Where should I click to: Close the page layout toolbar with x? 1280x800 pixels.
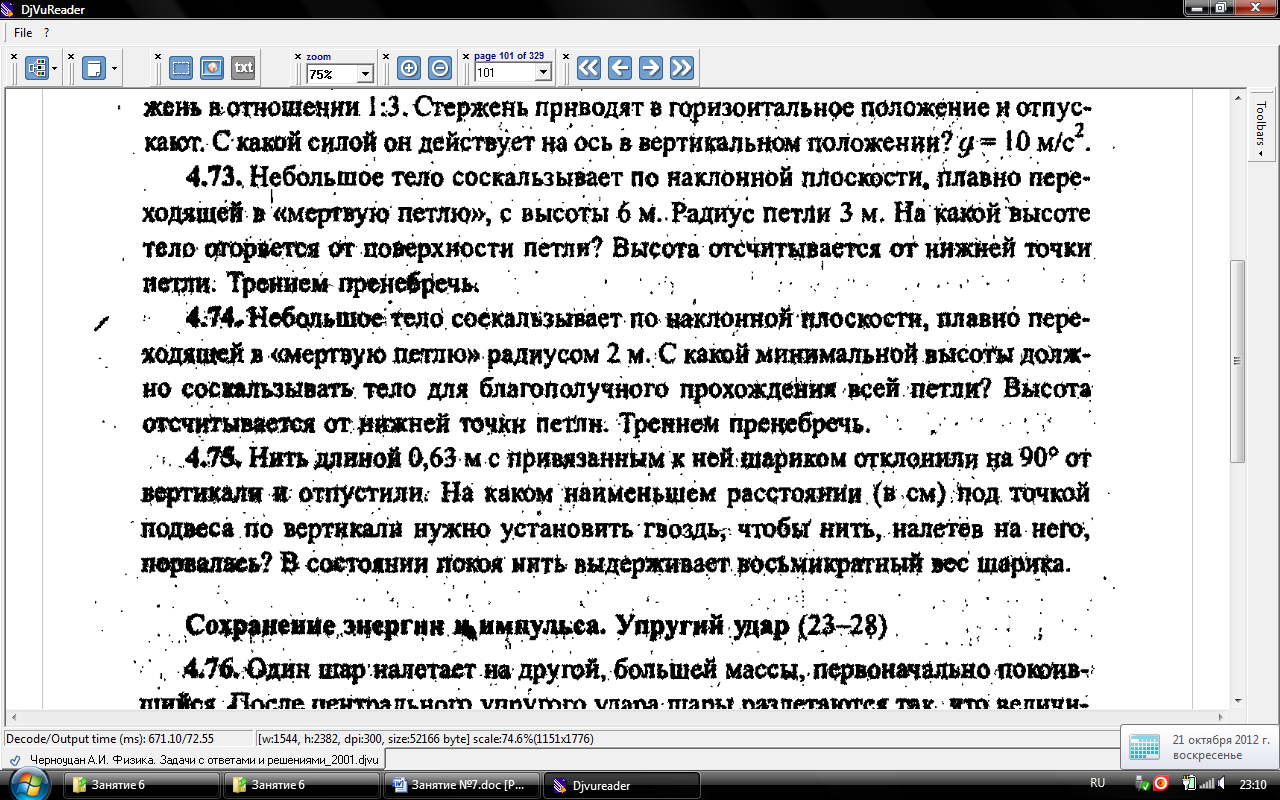tap(72, 57)
